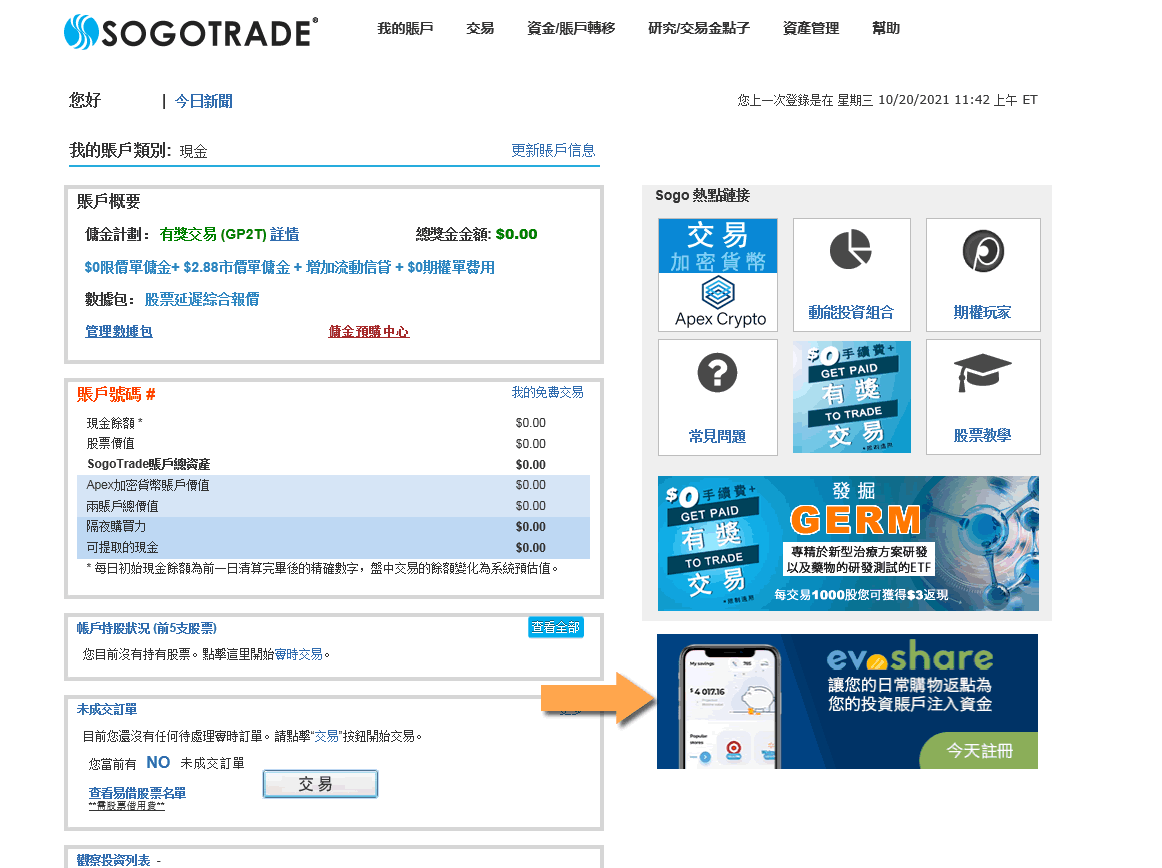Open the 交易 menu in navigation bar
This screenshot has width=1162, height=868.
480,28
